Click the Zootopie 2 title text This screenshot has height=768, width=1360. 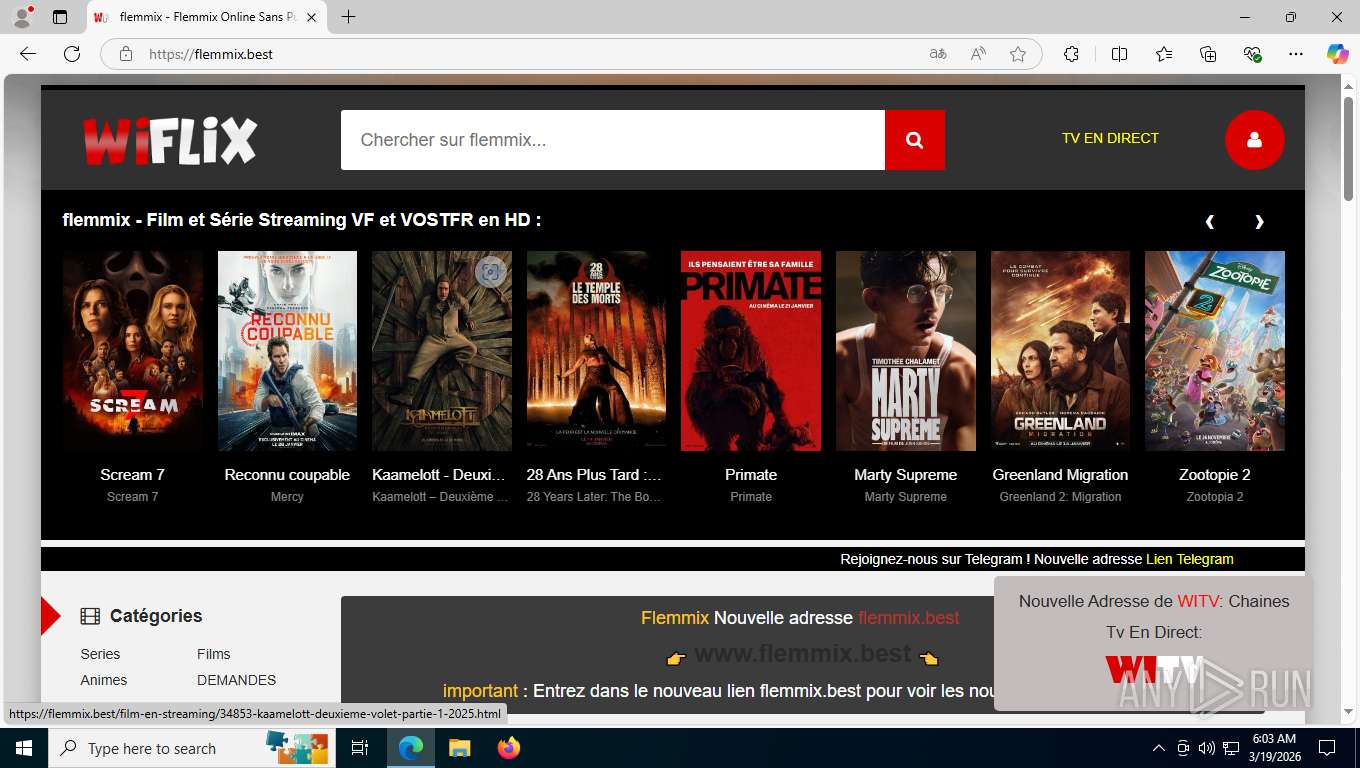click(x=1215, y=475)
